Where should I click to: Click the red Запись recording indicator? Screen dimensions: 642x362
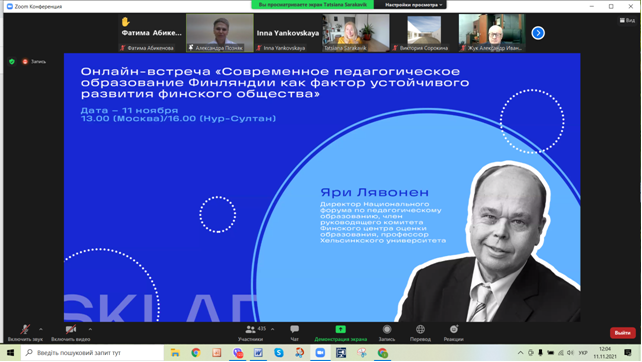coord(34,61)
